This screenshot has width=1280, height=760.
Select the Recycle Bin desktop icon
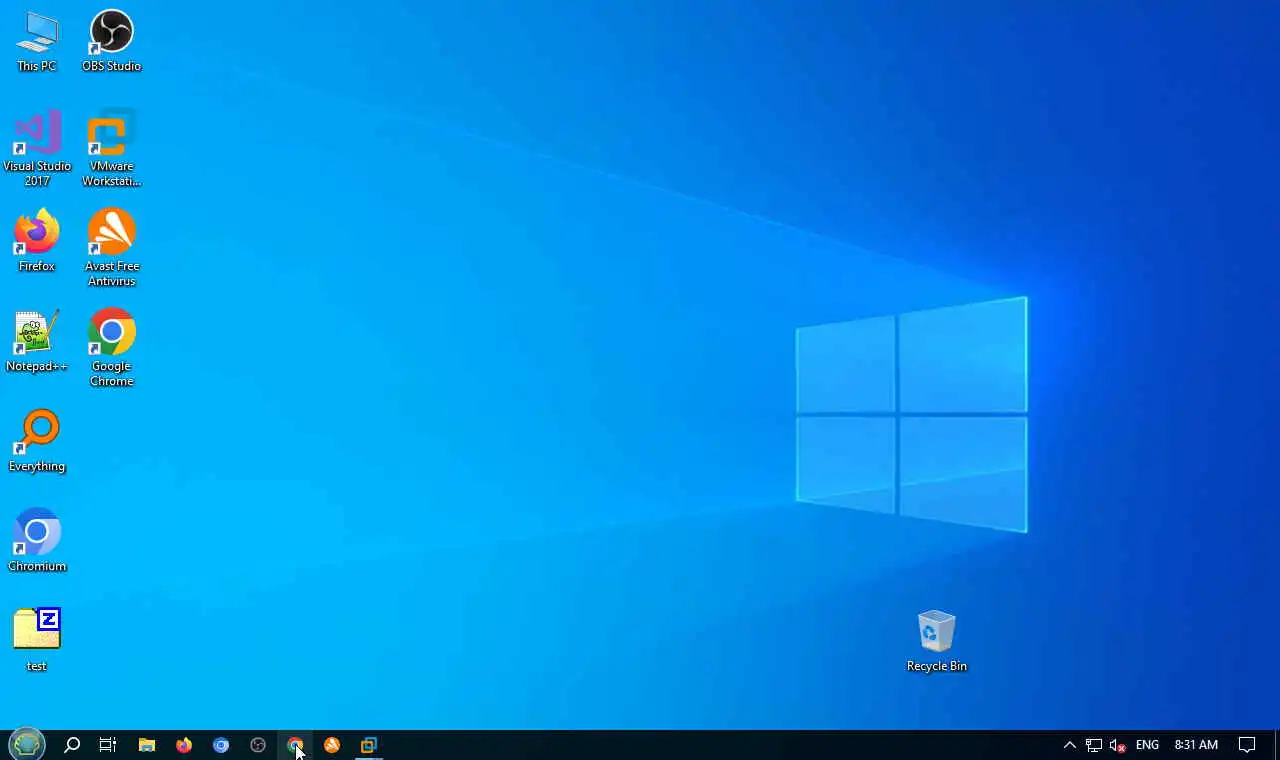point(936,641)
